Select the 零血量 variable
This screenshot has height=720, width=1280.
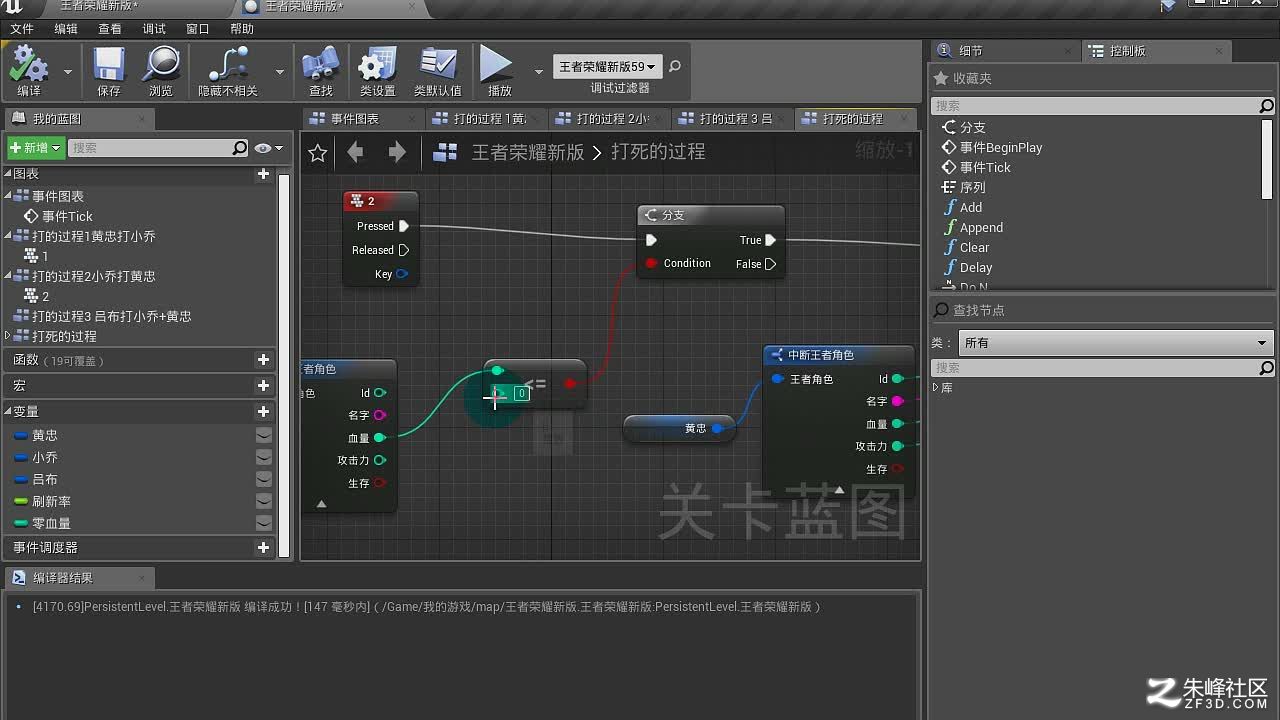click(x=51, y=523)
